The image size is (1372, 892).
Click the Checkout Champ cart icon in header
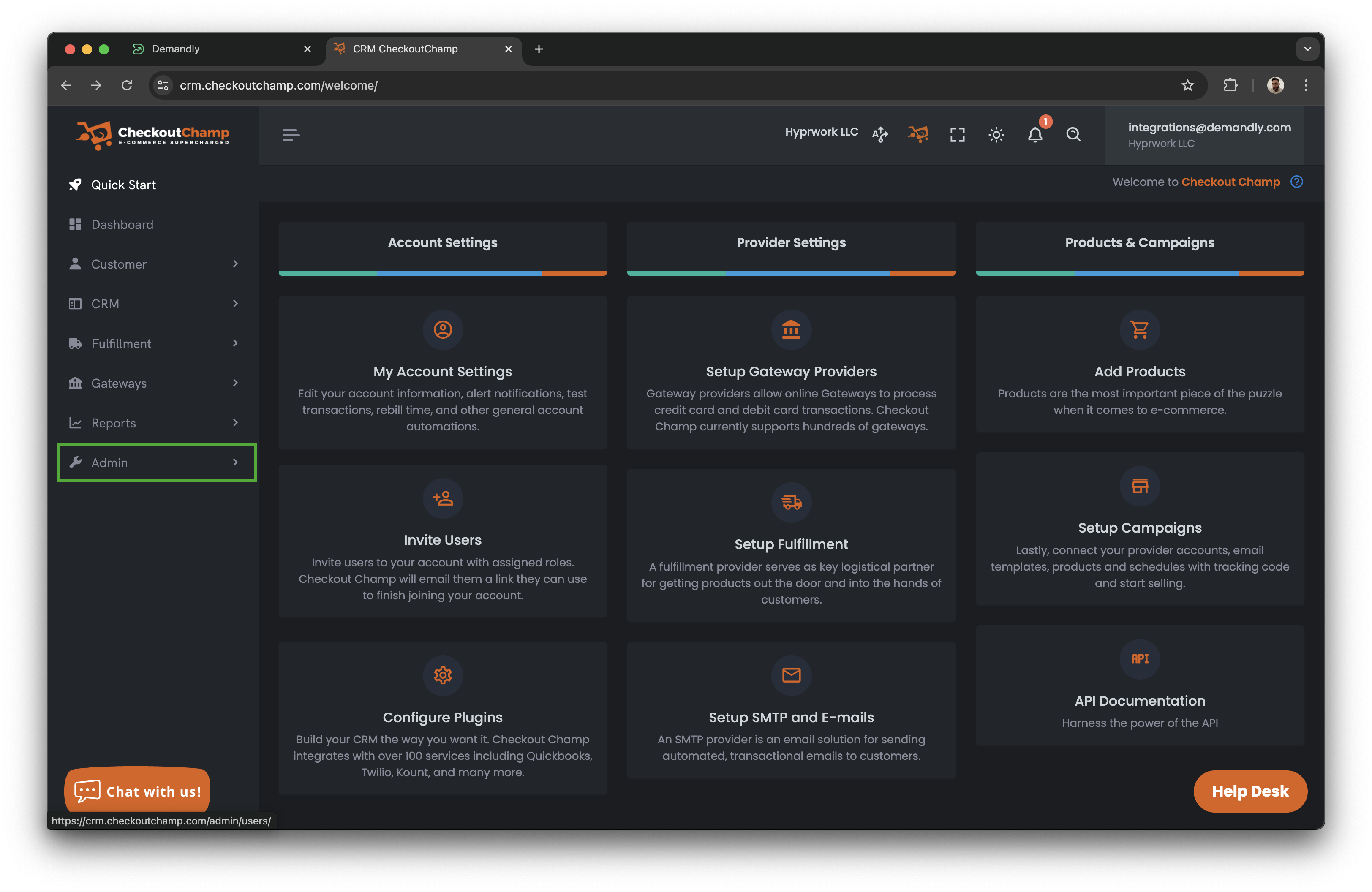[918, 135]
